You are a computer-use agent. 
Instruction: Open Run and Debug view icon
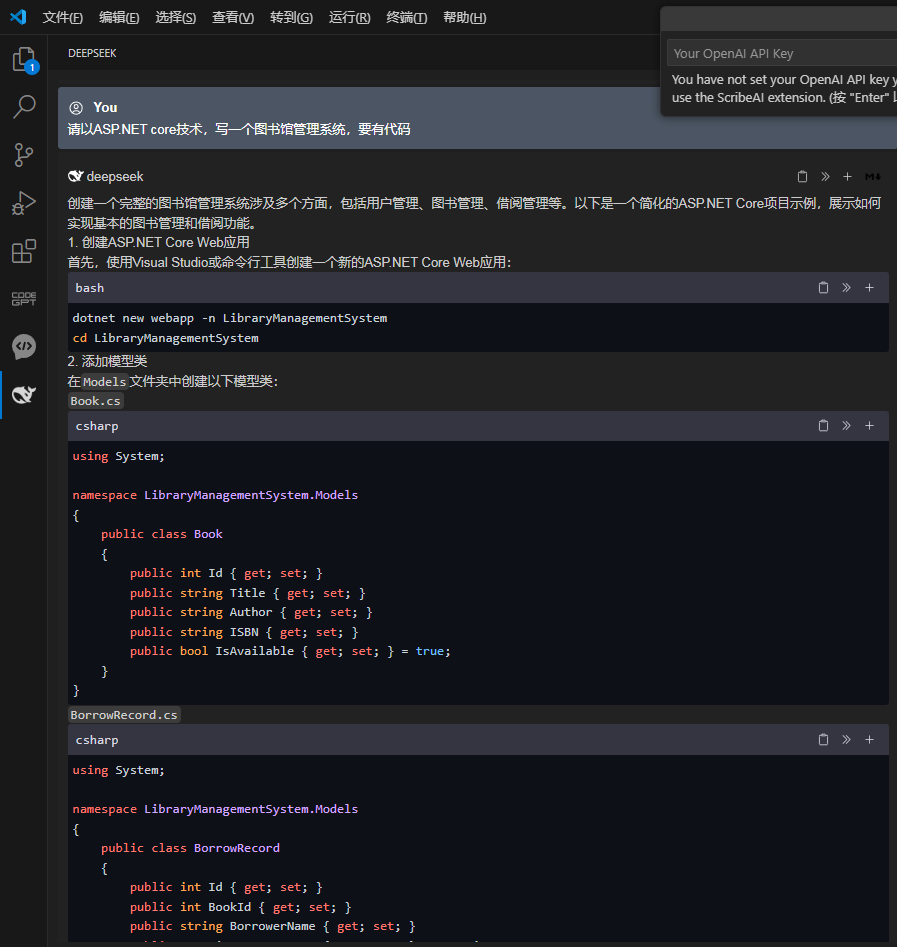[x=24, y=203]
